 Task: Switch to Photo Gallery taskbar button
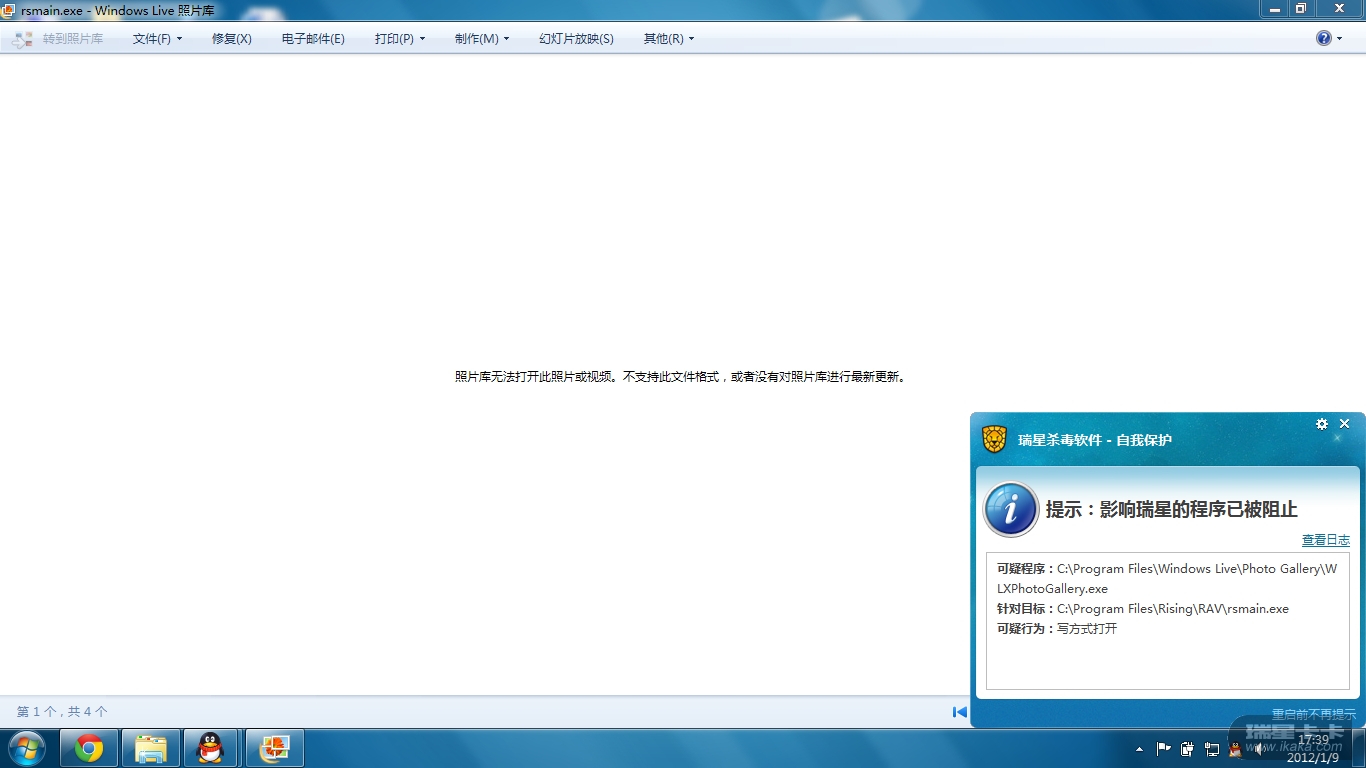click(274, 748)
